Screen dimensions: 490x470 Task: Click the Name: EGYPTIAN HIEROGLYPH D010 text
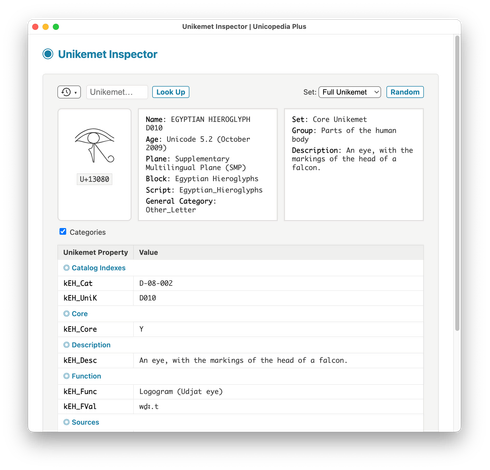[198, 124]
